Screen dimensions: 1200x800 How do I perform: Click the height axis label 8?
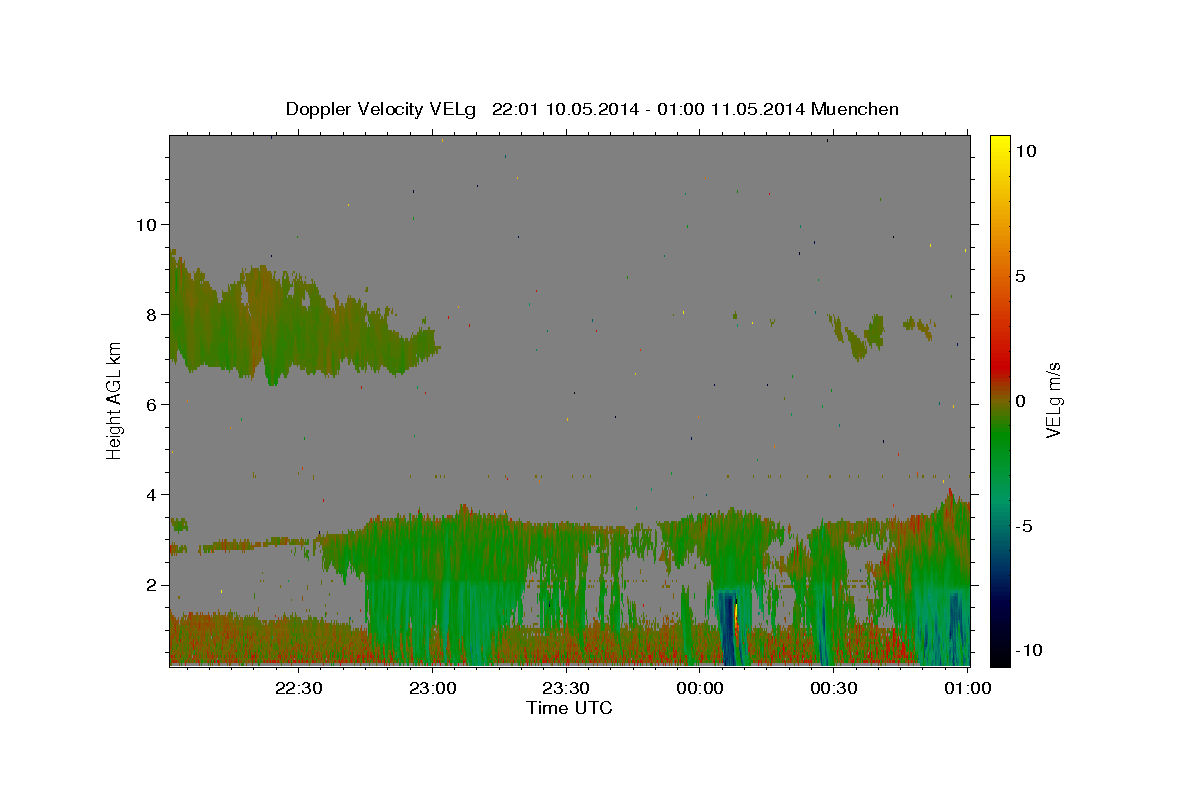(x=153, y=314)
